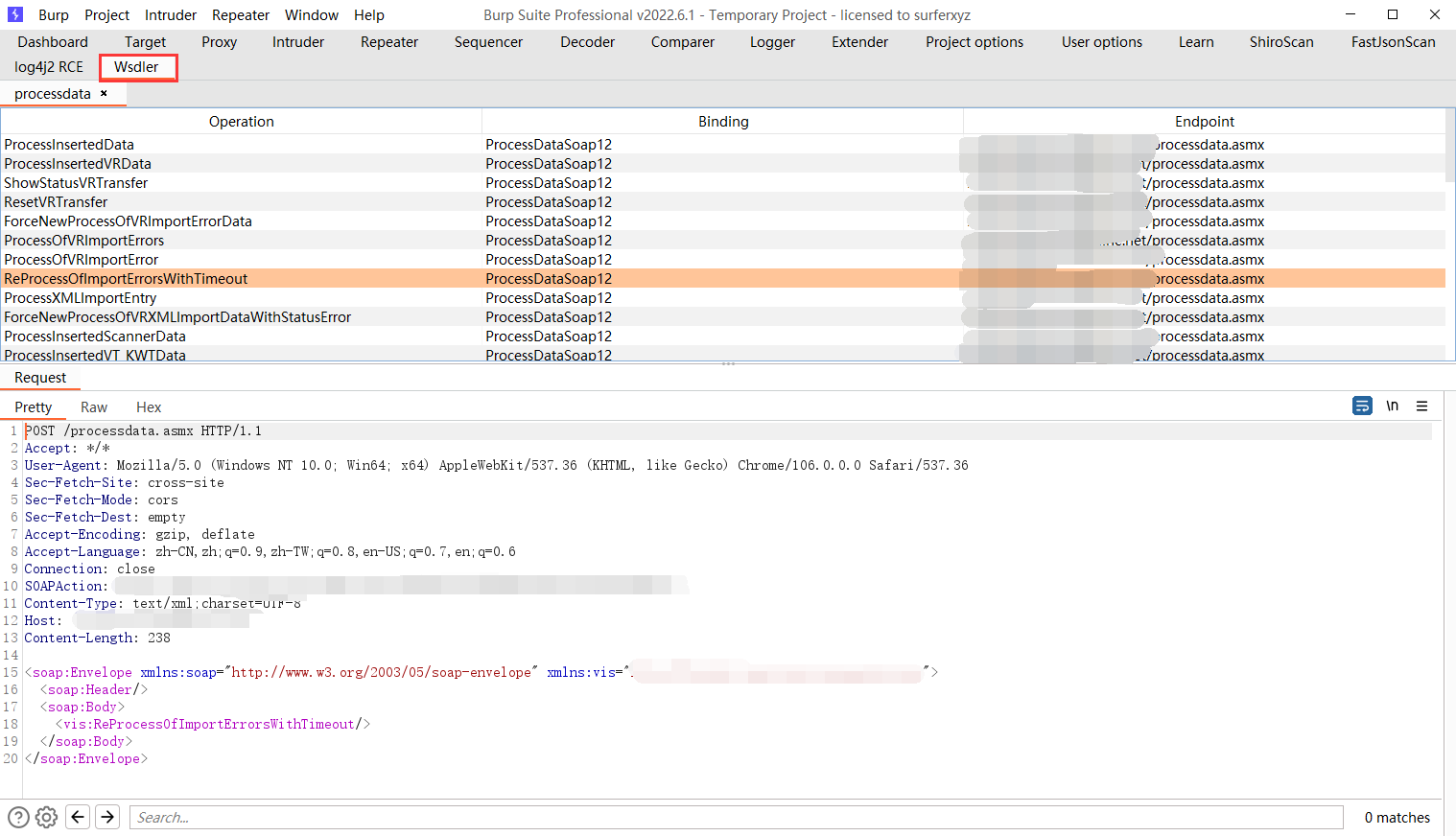Go to previous search match arrow
The width and height of the screenshot is (1456, 836).
tap(78, 817)
